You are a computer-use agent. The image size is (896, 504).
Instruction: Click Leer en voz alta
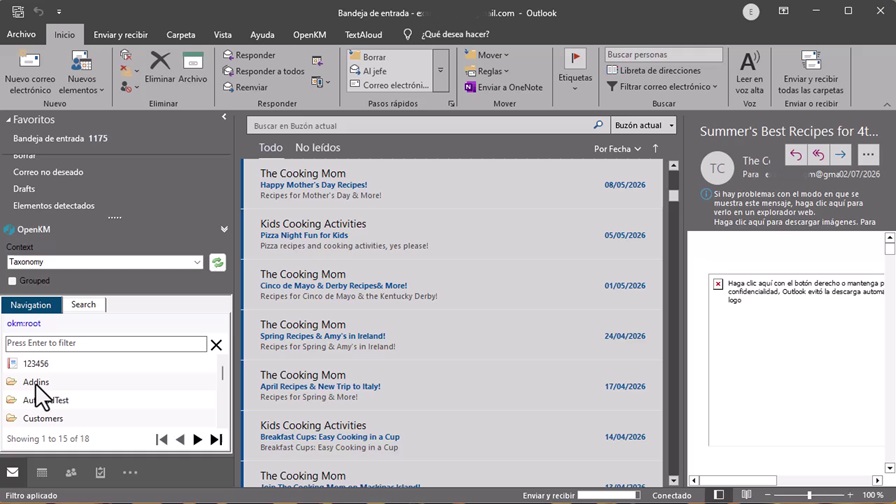coord(749,73)
